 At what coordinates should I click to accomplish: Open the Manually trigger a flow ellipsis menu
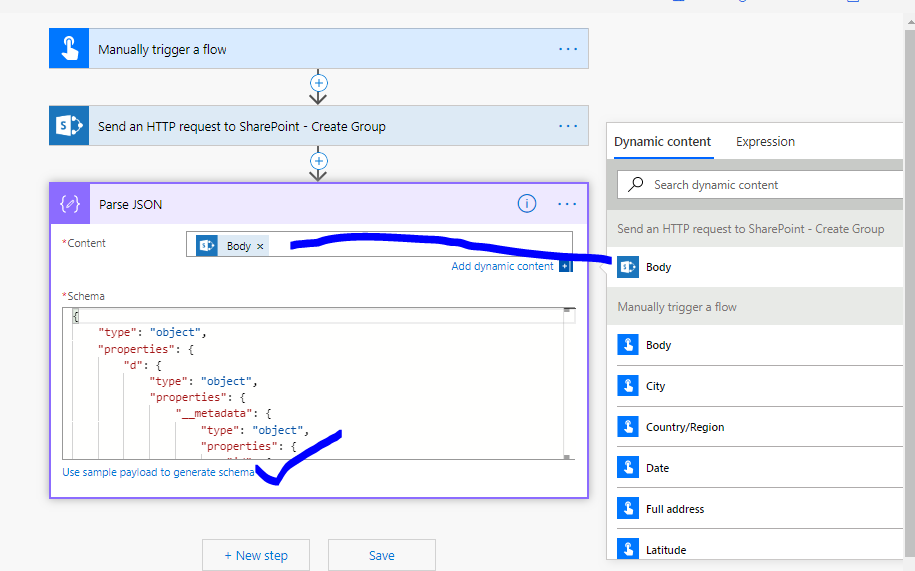tap(568, 49)
